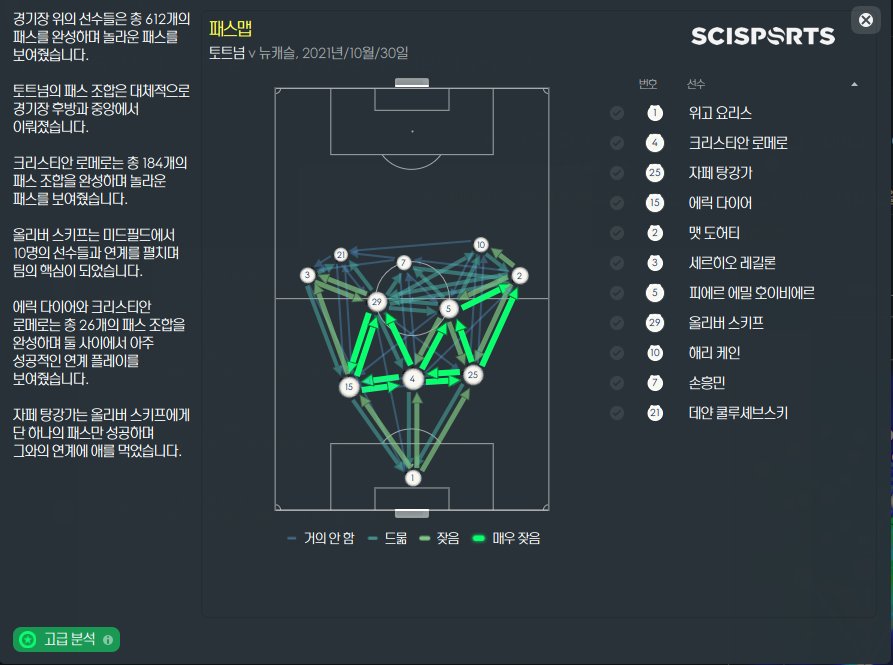
Task: Select player node 10 on pitch
Action: click(x=481, y=244)
